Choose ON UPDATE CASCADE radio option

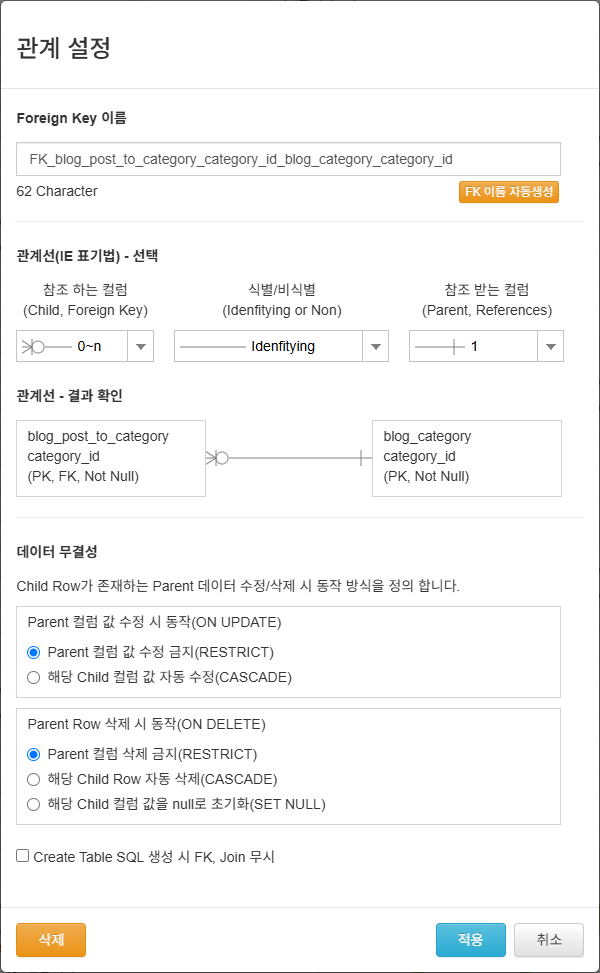tap(34, 677)
